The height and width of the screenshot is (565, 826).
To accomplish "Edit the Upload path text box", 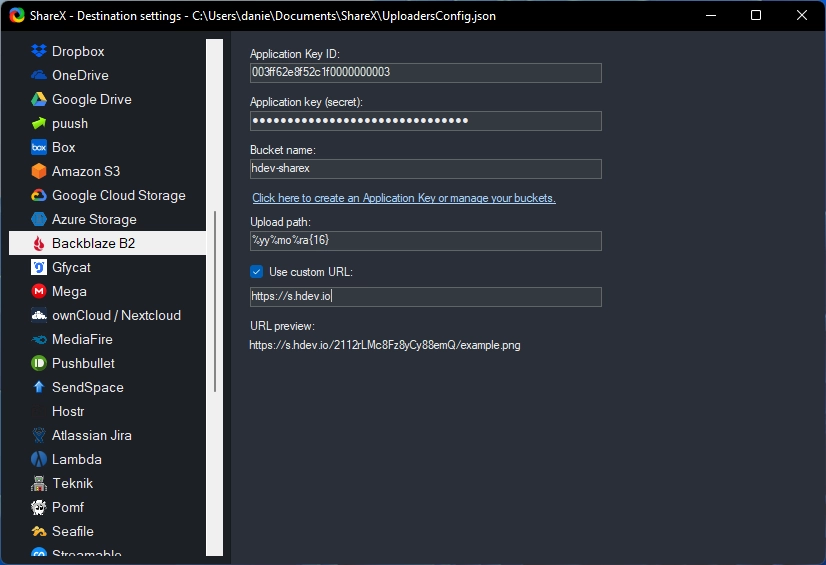I will [425, 241].
